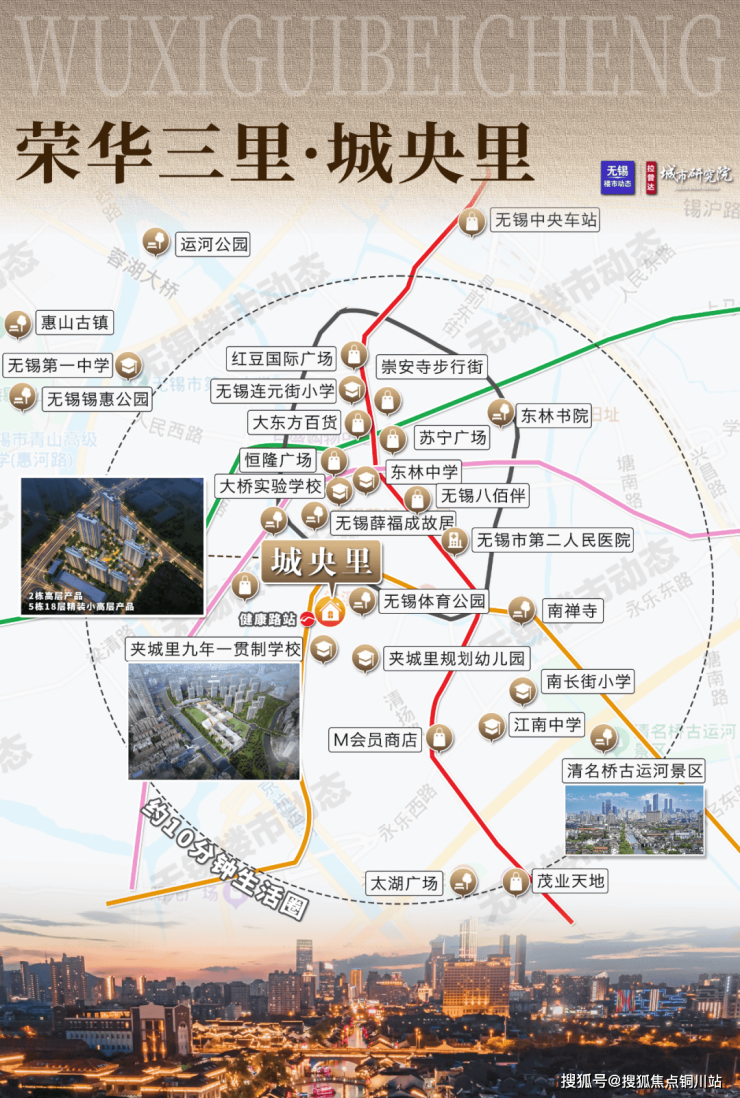
Task: Click the 太湖广场 label
Action: click(x=403, y=883)
